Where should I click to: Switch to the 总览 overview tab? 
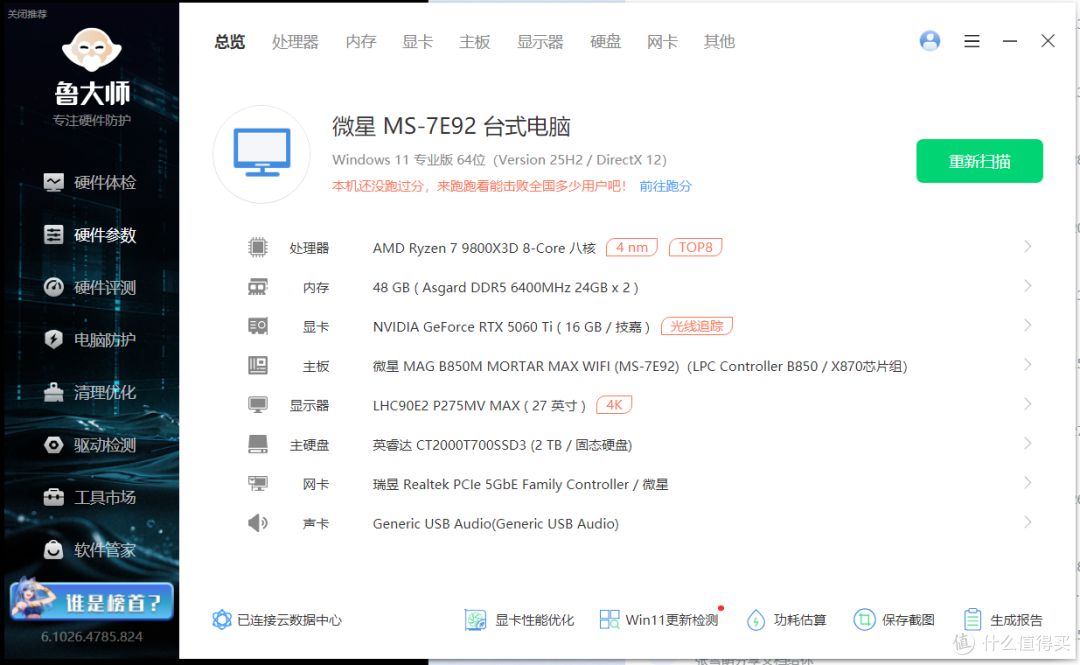229,42
